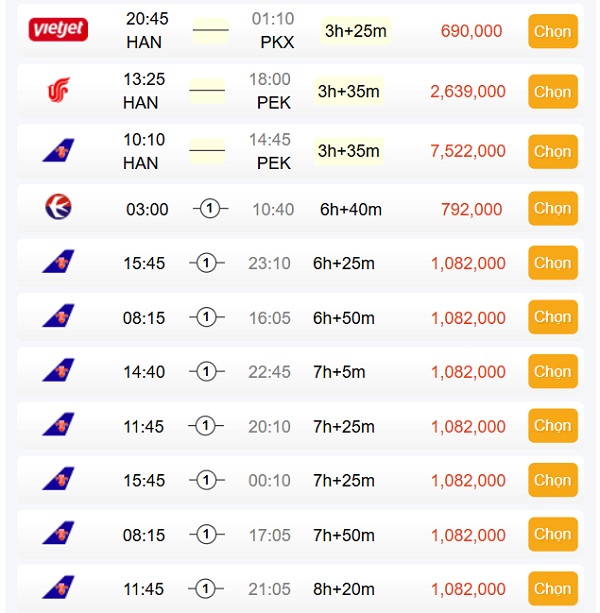Click the China Eastern logo on 03:00 flight
The image size is (600, 613).
click(x=58, y=206)
